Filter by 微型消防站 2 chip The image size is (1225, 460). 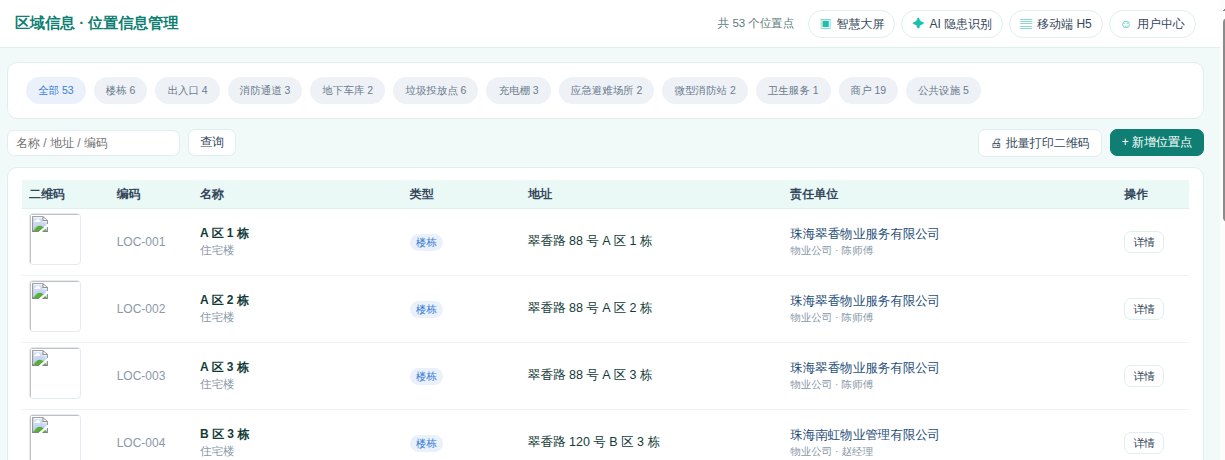pyautogui.click(x=705, y=91)
